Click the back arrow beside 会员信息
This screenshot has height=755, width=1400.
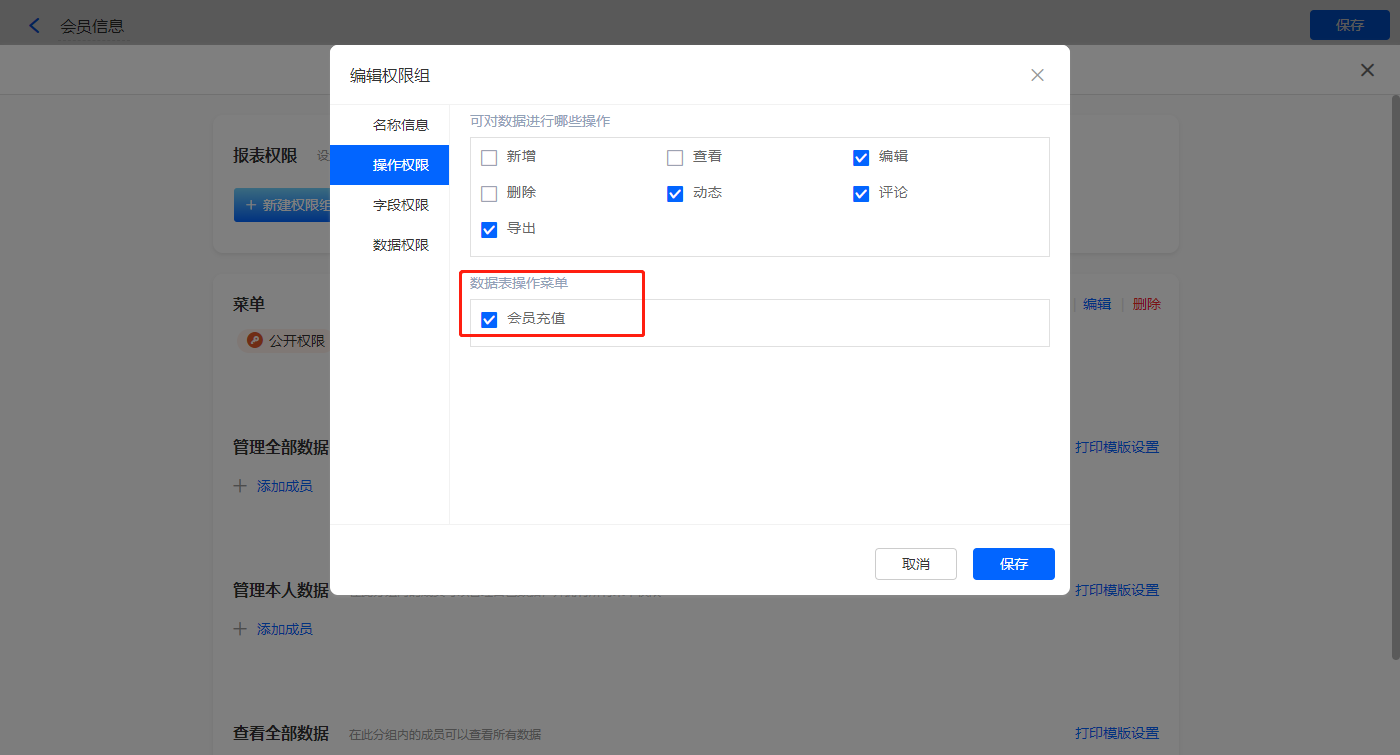[x=35, y=26]
